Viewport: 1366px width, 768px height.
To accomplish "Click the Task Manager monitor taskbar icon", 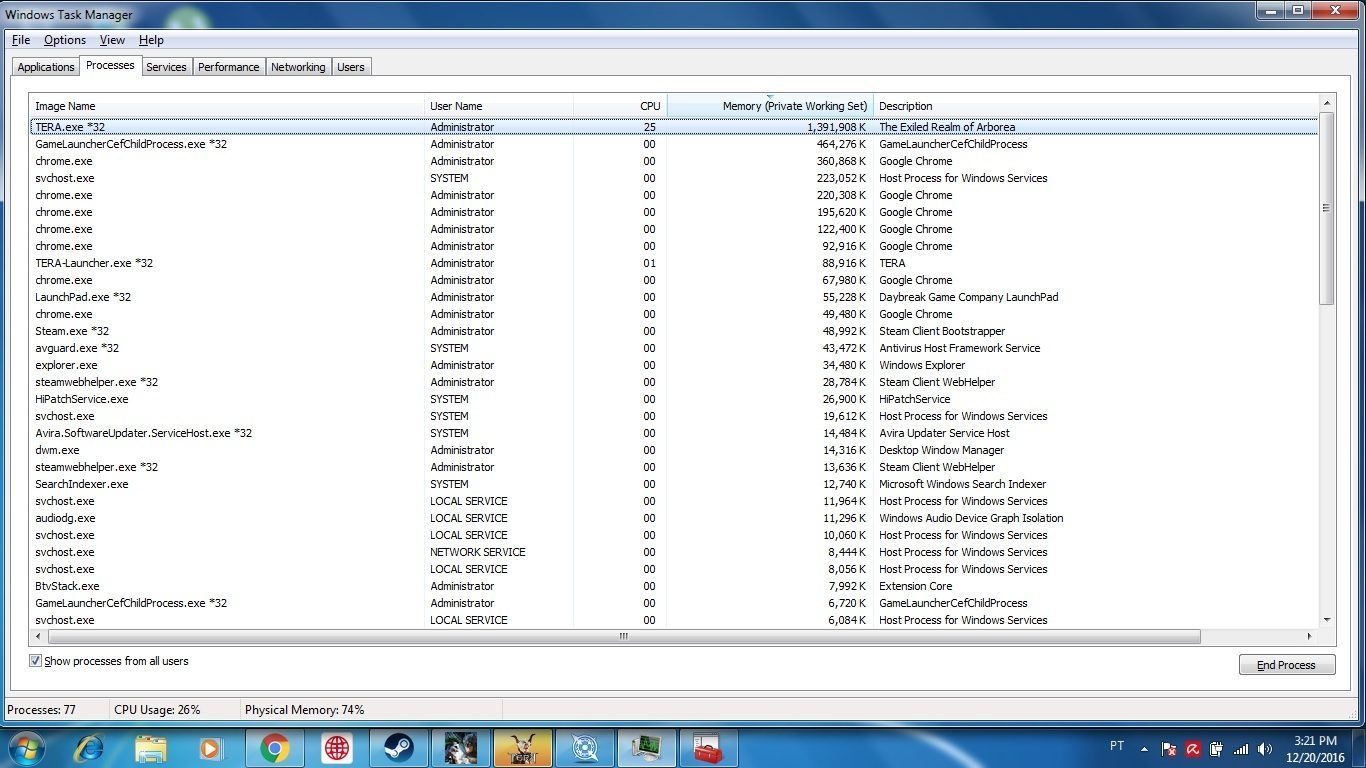I will (x=646, y=748).
